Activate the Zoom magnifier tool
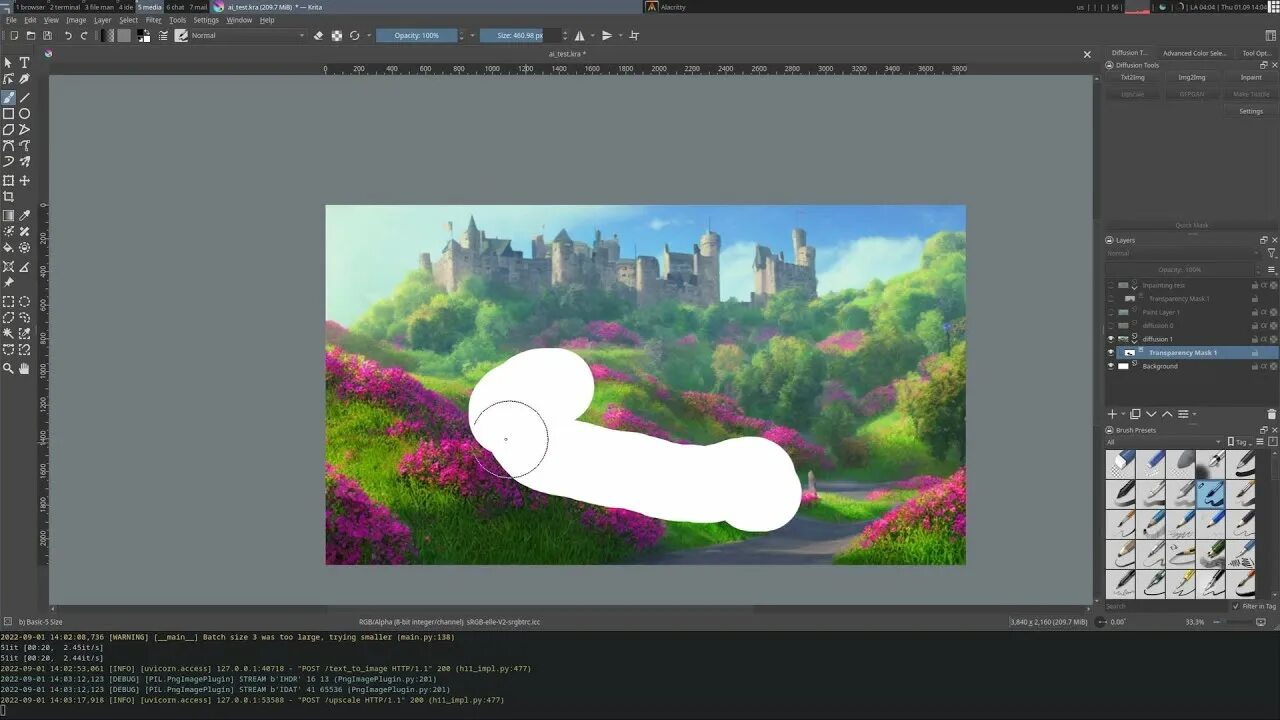Screen dimensions: 1280x720 click(8, 368)
